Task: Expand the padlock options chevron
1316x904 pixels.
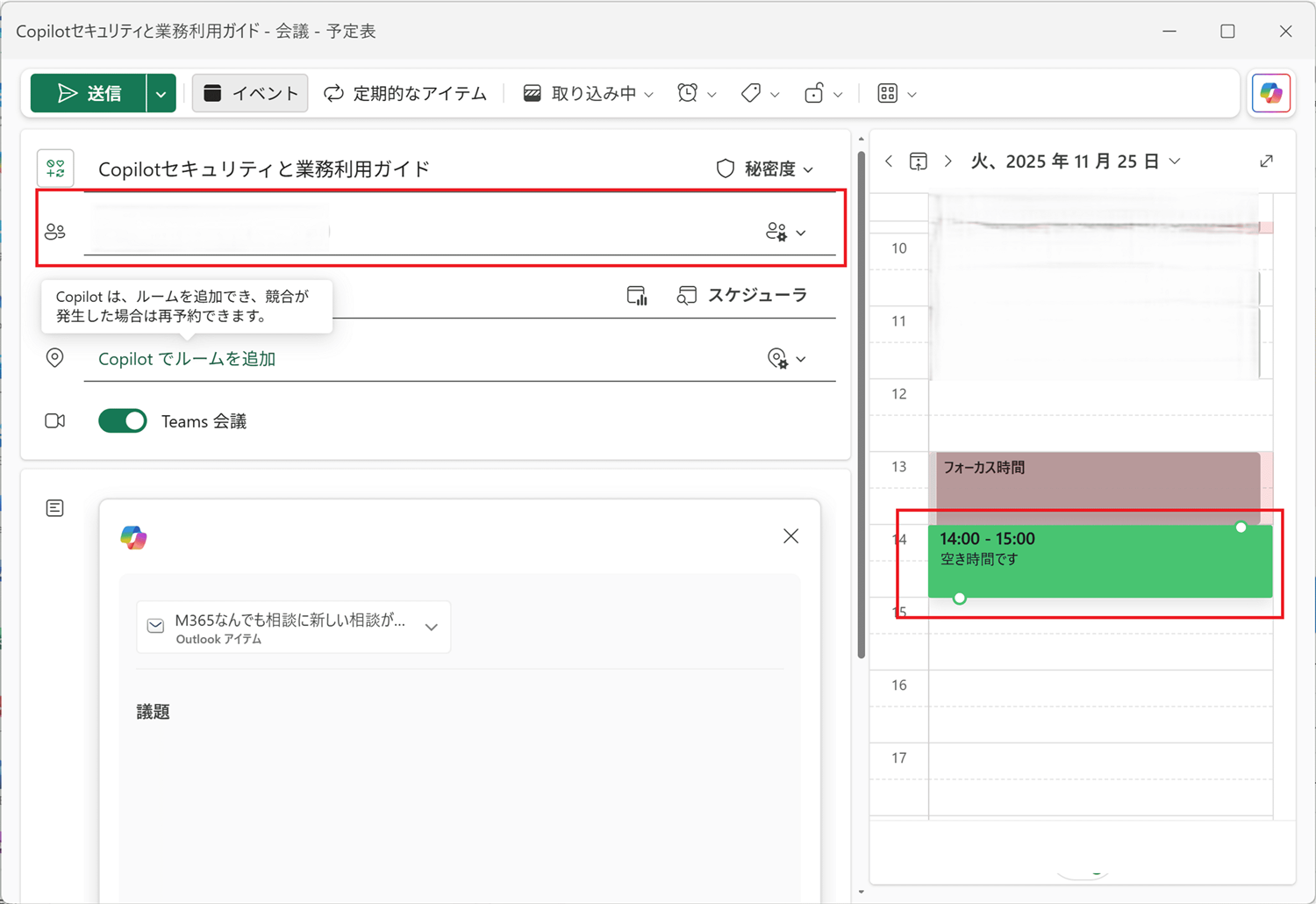Action: 838,94
